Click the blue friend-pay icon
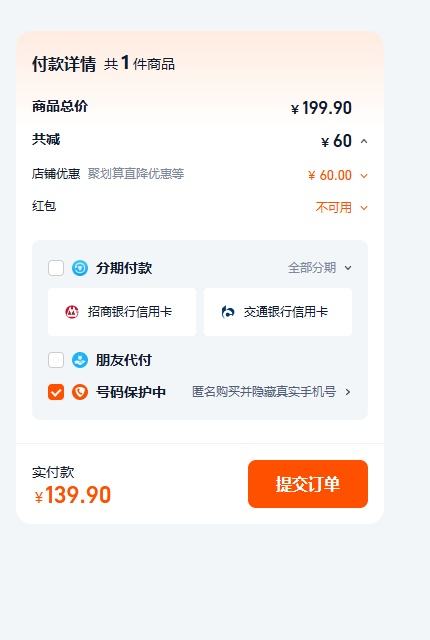 (80, 360)
